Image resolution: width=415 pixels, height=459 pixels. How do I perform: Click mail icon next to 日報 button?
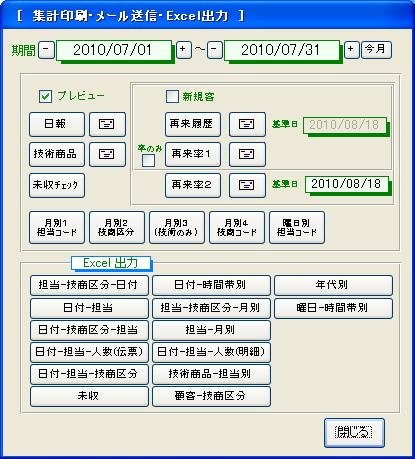tap(107, 124)
